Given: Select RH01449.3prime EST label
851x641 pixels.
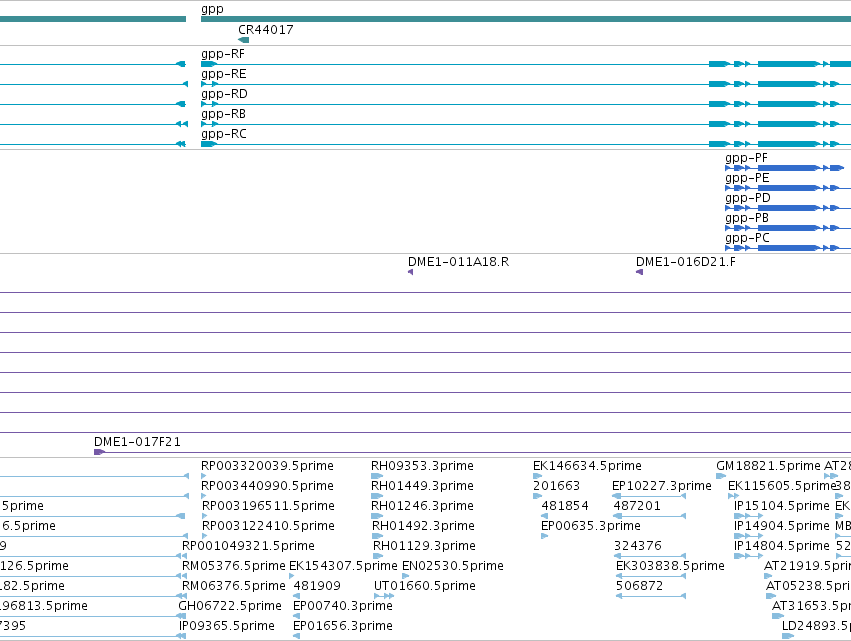Looking at the screenshot, I should 422,486.
